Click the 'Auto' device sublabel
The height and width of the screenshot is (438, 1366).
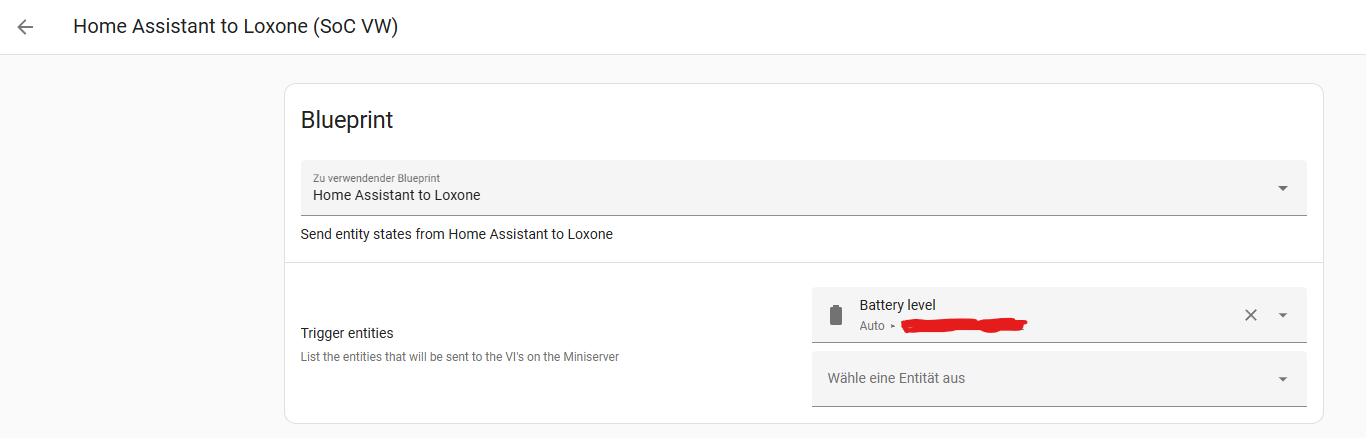pos(872,326)
